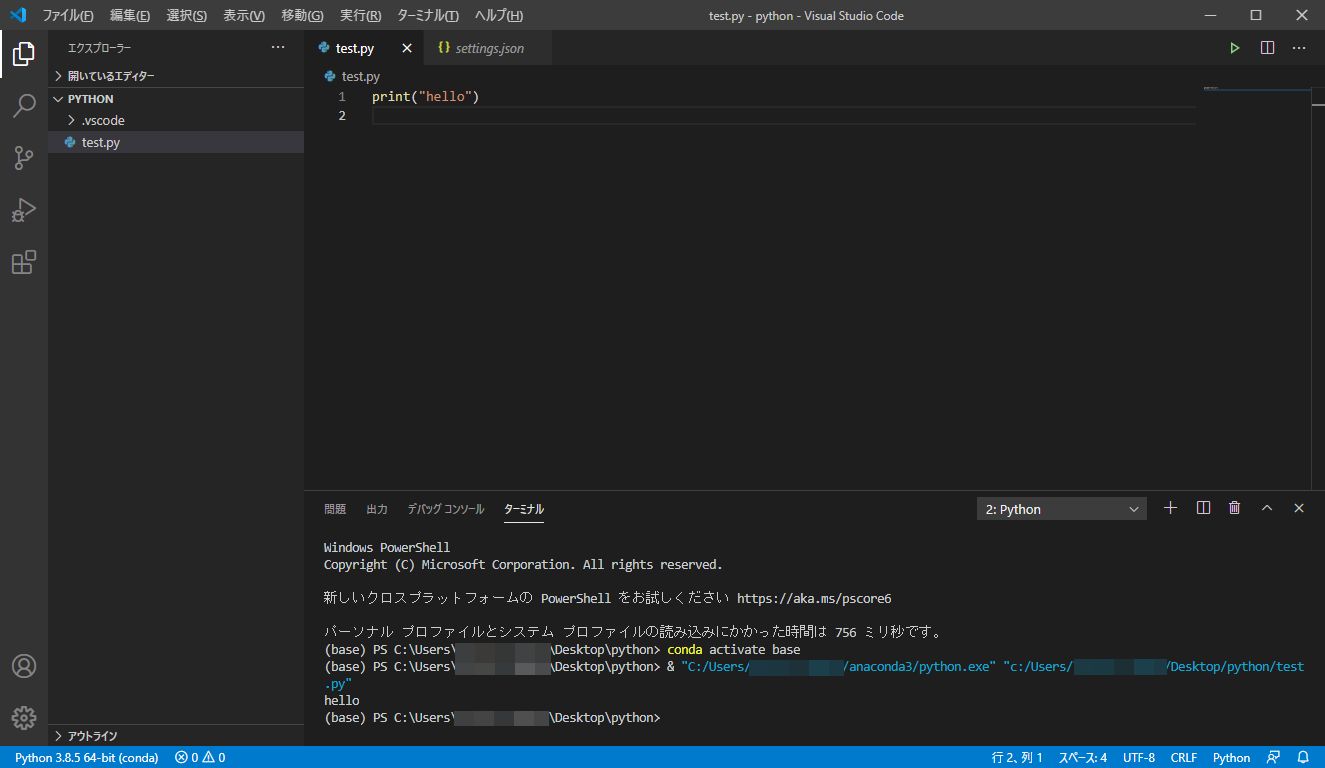Screen dimensions: 1325x768
Task: Open the Extensions view icon
Action: 24,262
